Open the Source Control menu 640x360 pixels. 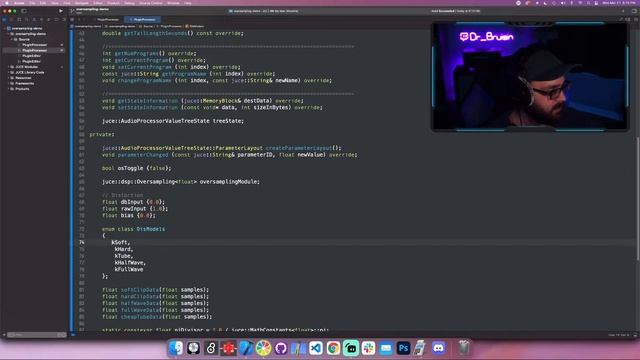151,3
